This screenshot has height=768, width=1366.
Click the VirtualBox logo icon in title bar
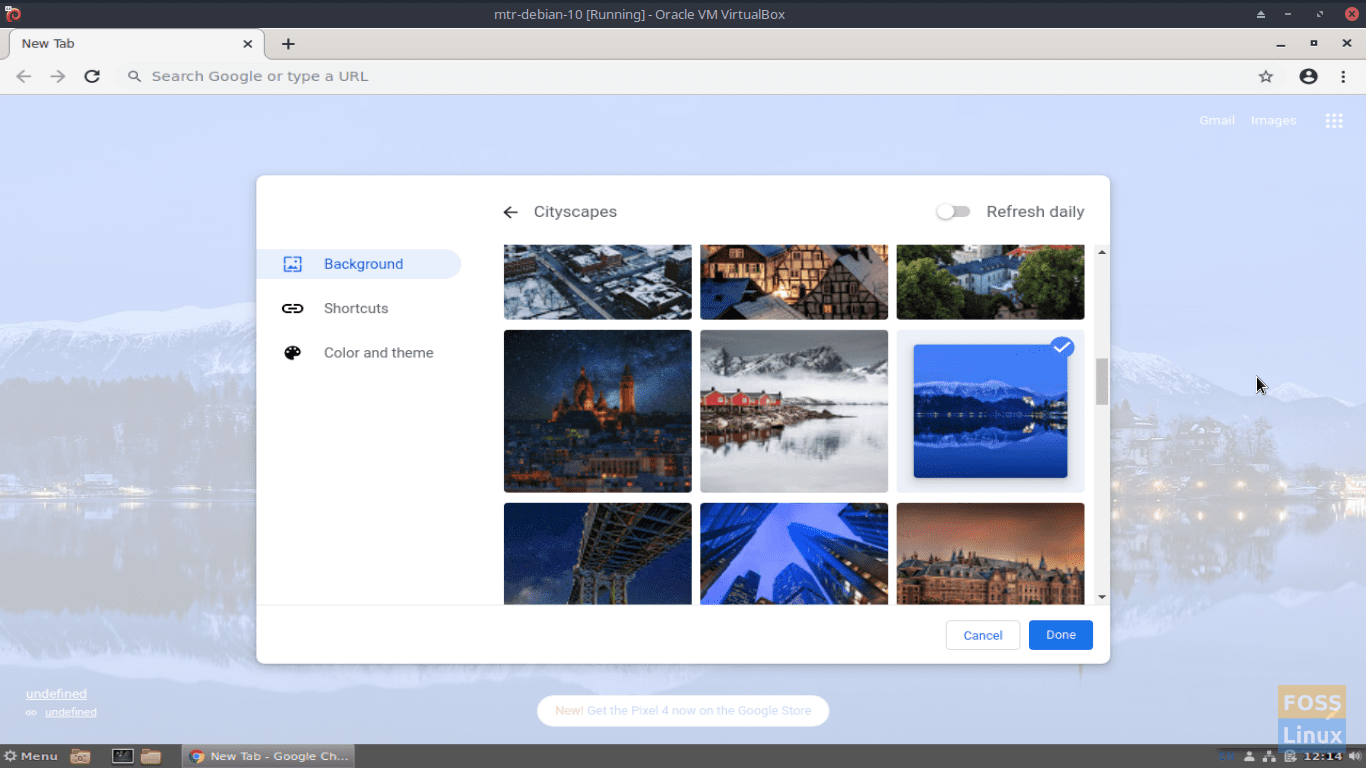tap(13, 14)
